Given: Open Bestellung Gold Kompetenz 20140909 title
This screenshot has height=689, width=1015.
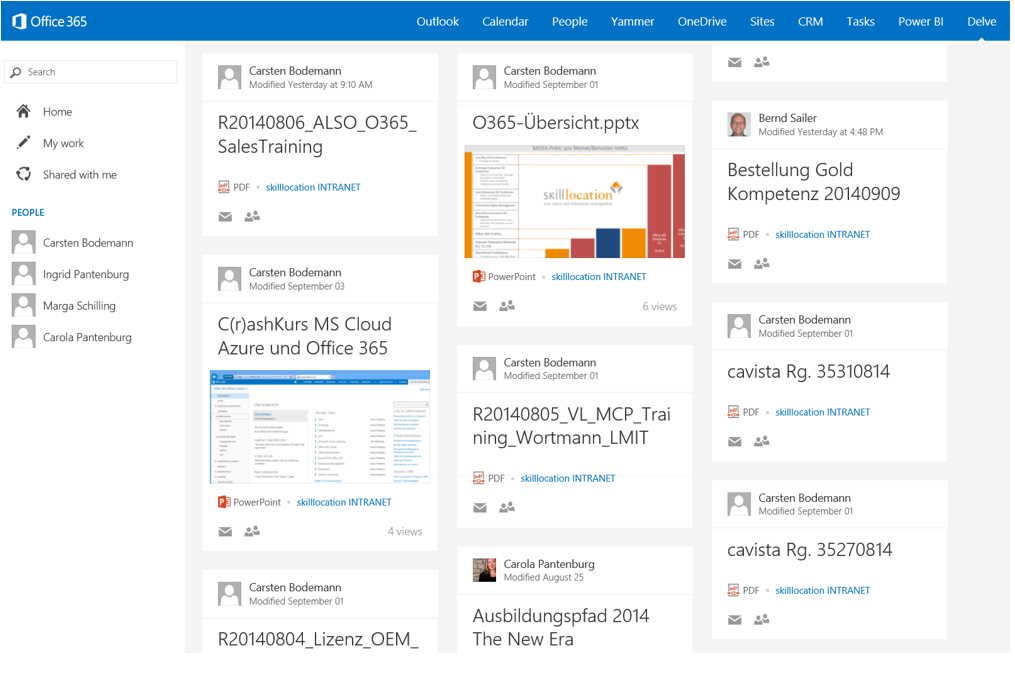Looking at the screenshot, I should tap(814, 182).
